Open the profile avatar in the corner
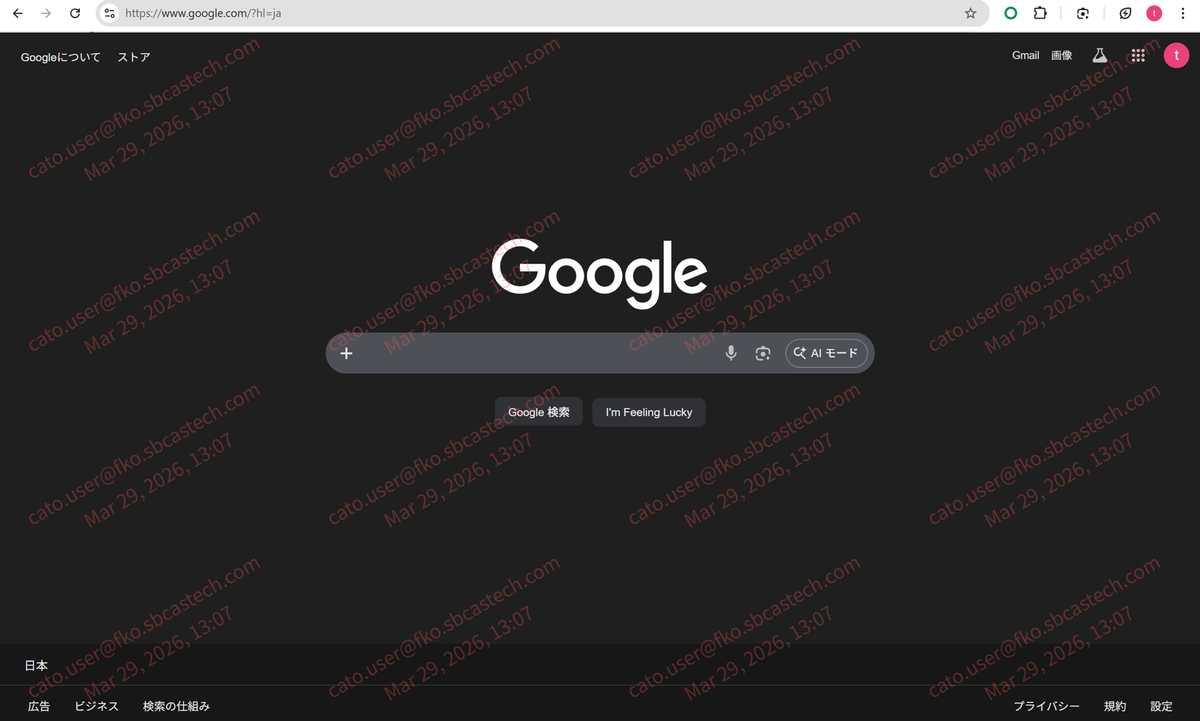Viewport: 1200px width, 721px height. click(x=1176, y=55)
